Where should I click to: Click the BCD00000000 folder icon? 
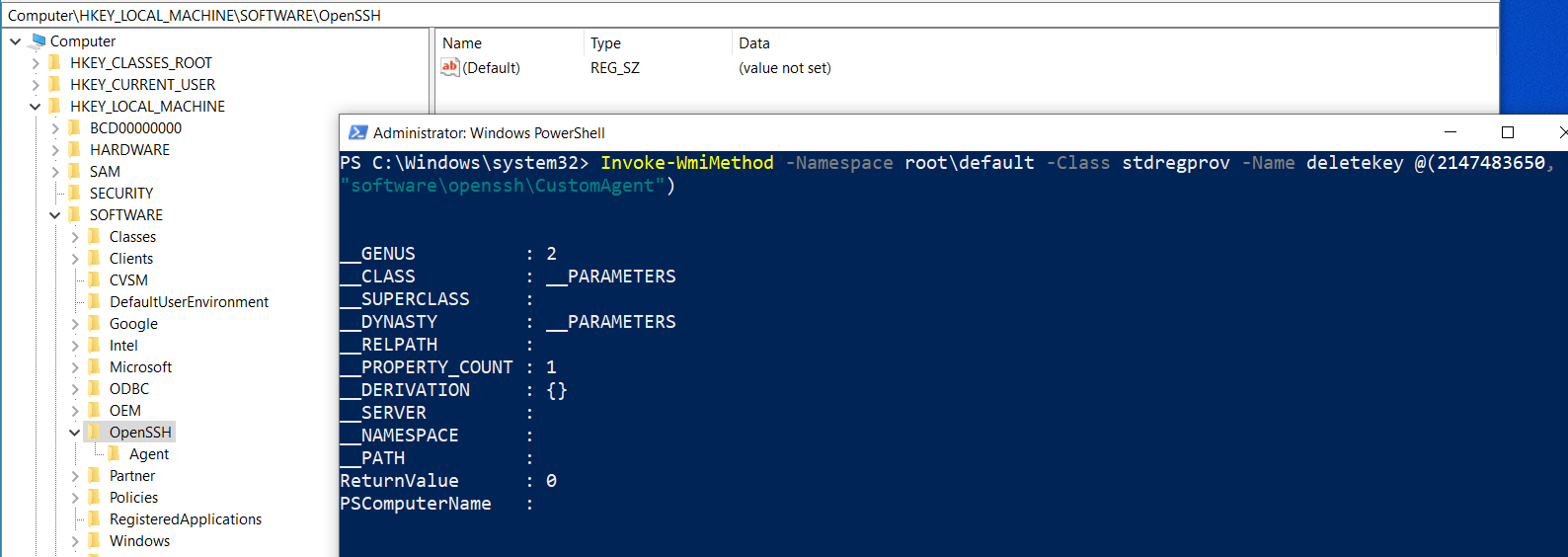click(x=75, y=127)
